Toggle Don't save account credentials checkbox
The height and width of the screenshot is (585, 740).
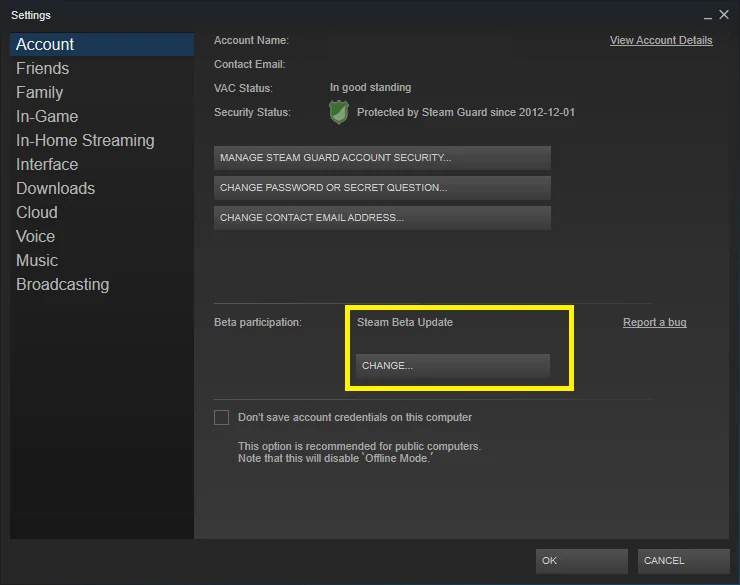(221, 418)
